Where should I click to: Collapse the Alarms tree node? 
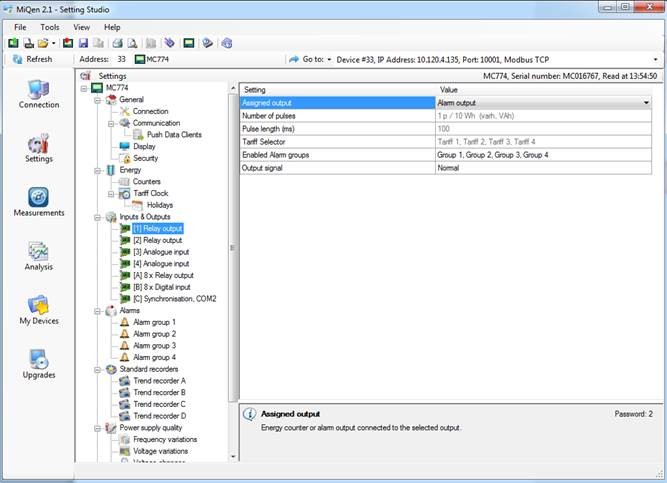98,311
